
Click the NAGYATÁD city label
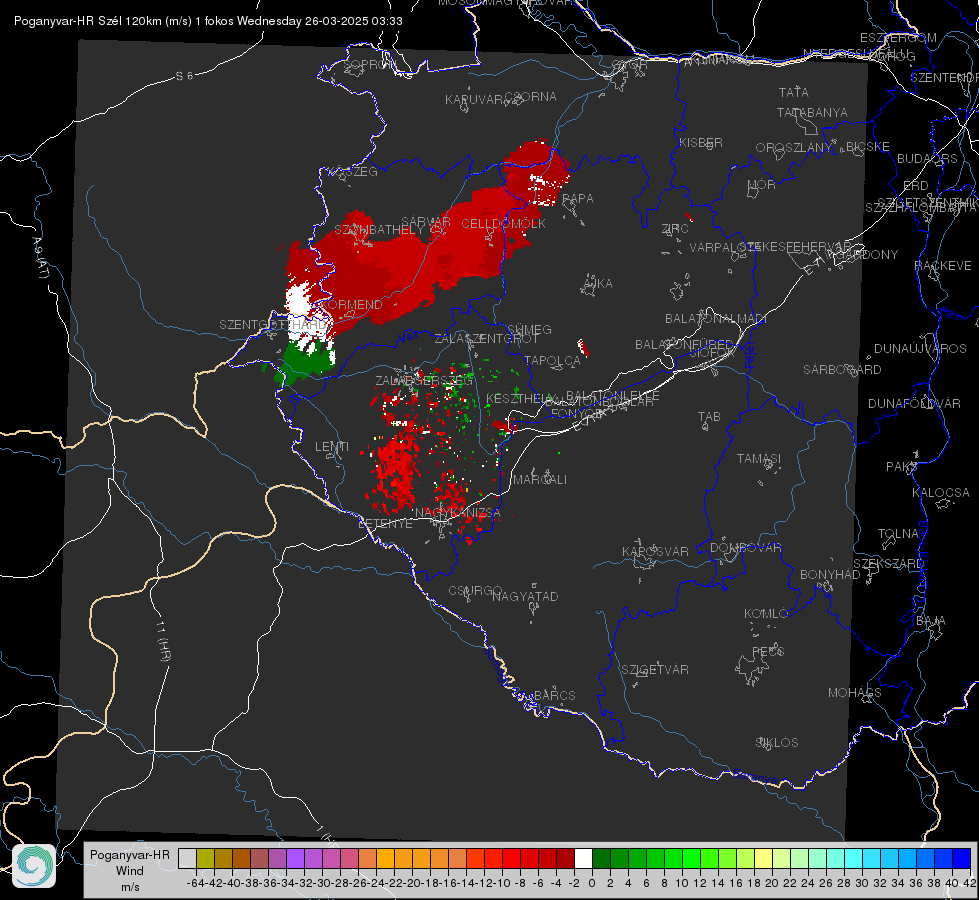[525, 596]
